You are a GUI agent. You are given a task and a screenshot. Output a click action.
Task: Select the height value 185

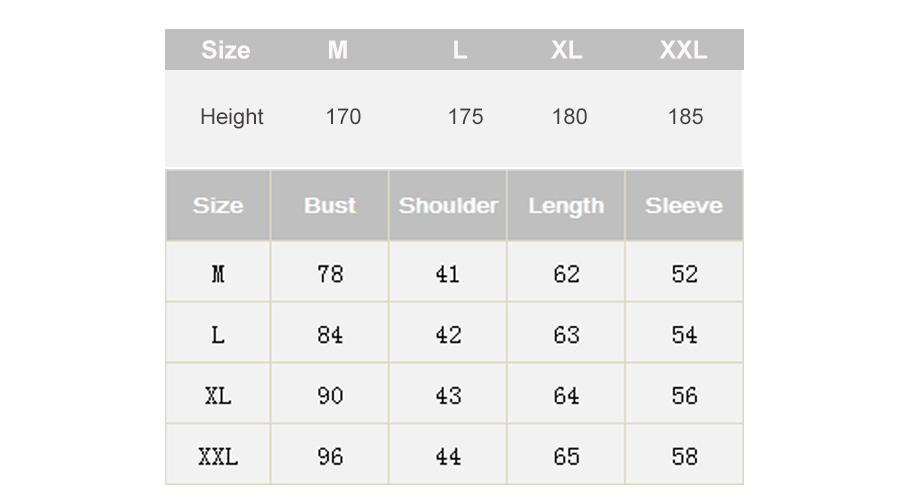(x=685, y=117)
